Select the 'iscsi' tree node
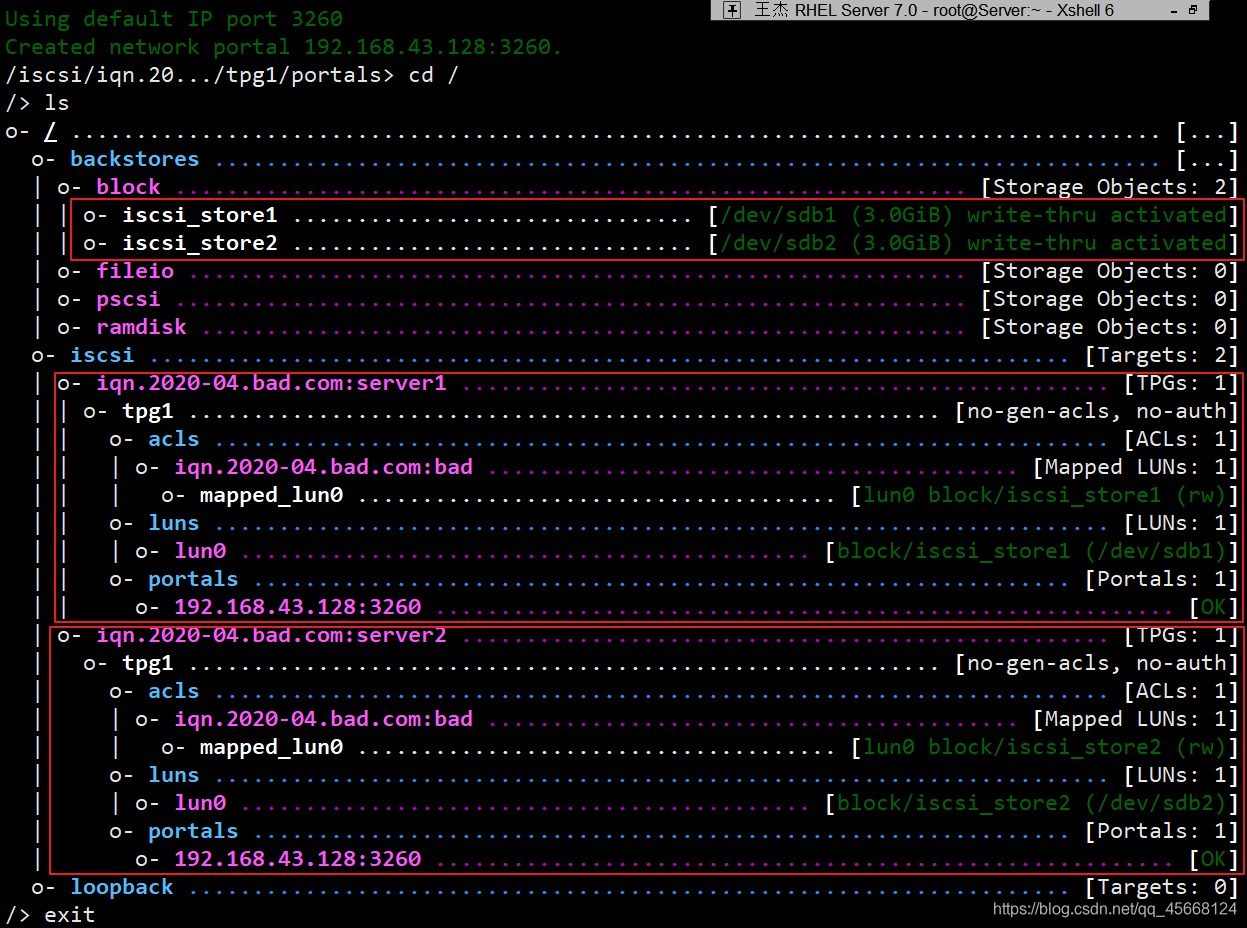The image size is (1247, 928). click(102, 354)
